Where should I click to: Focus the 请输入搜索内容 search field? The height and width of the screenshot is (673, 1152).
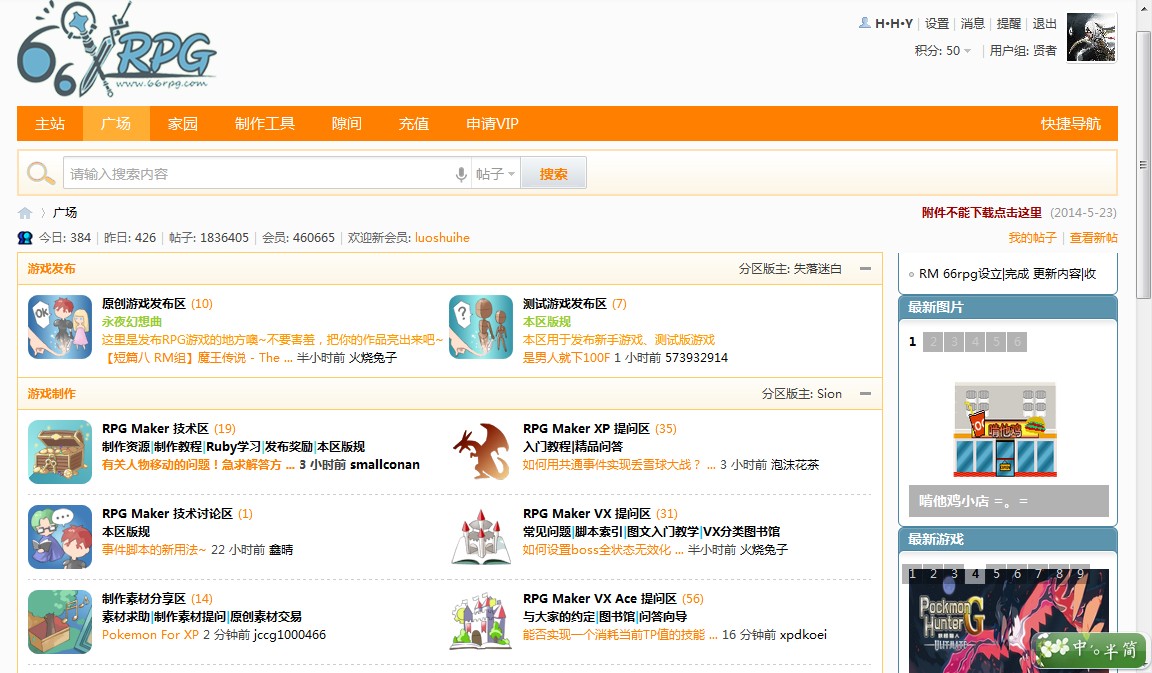(257, 174)
